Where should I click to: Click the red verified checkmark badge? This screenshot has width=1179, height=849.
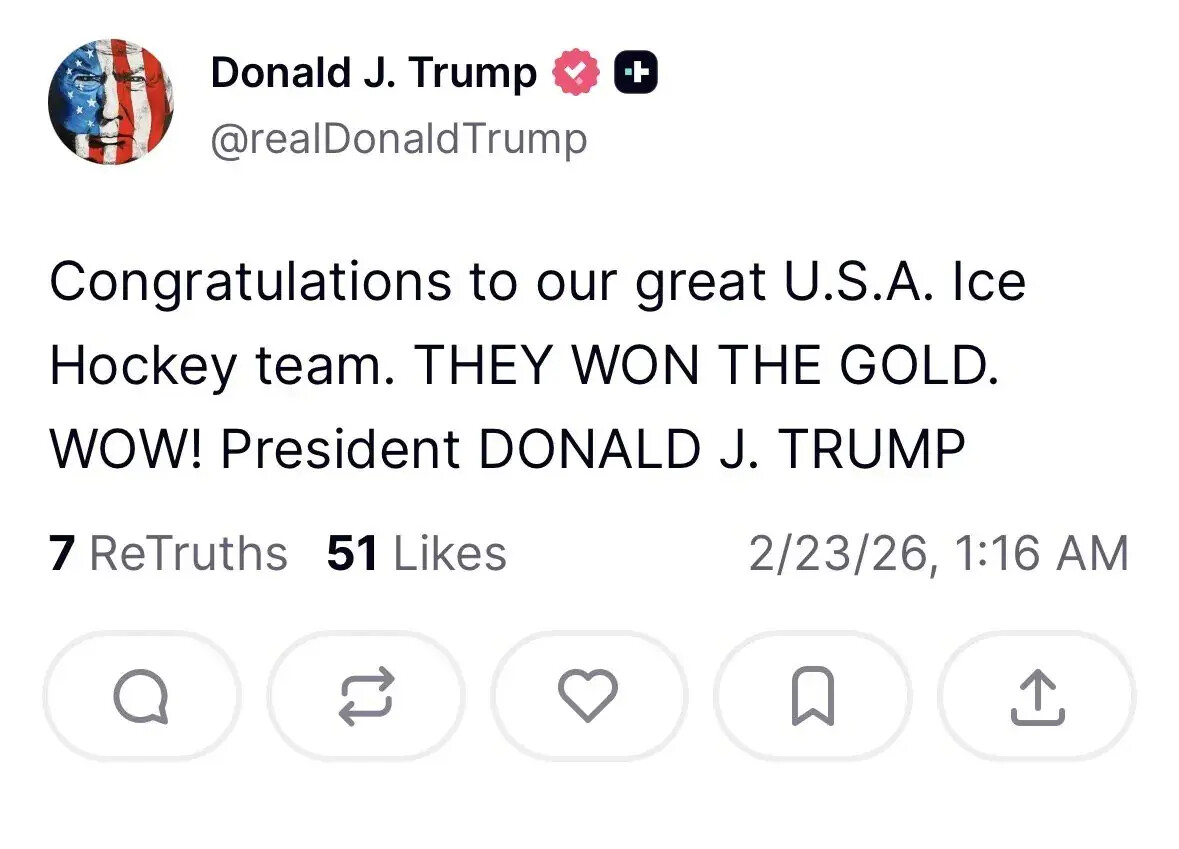click(575, 73)
